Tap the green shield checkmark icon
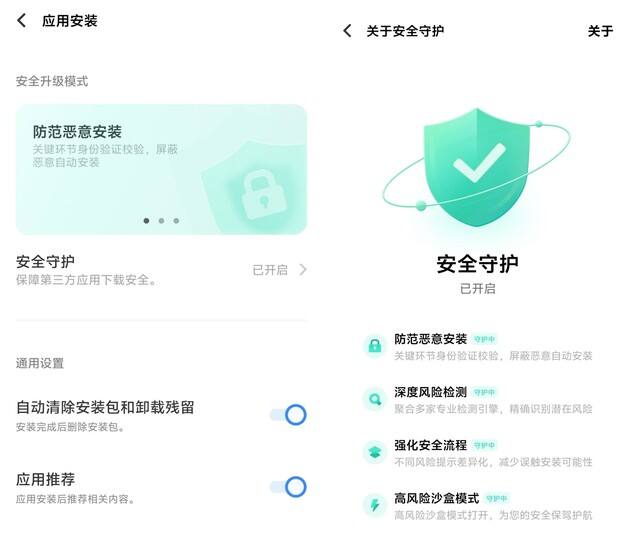 click(477, 168)
